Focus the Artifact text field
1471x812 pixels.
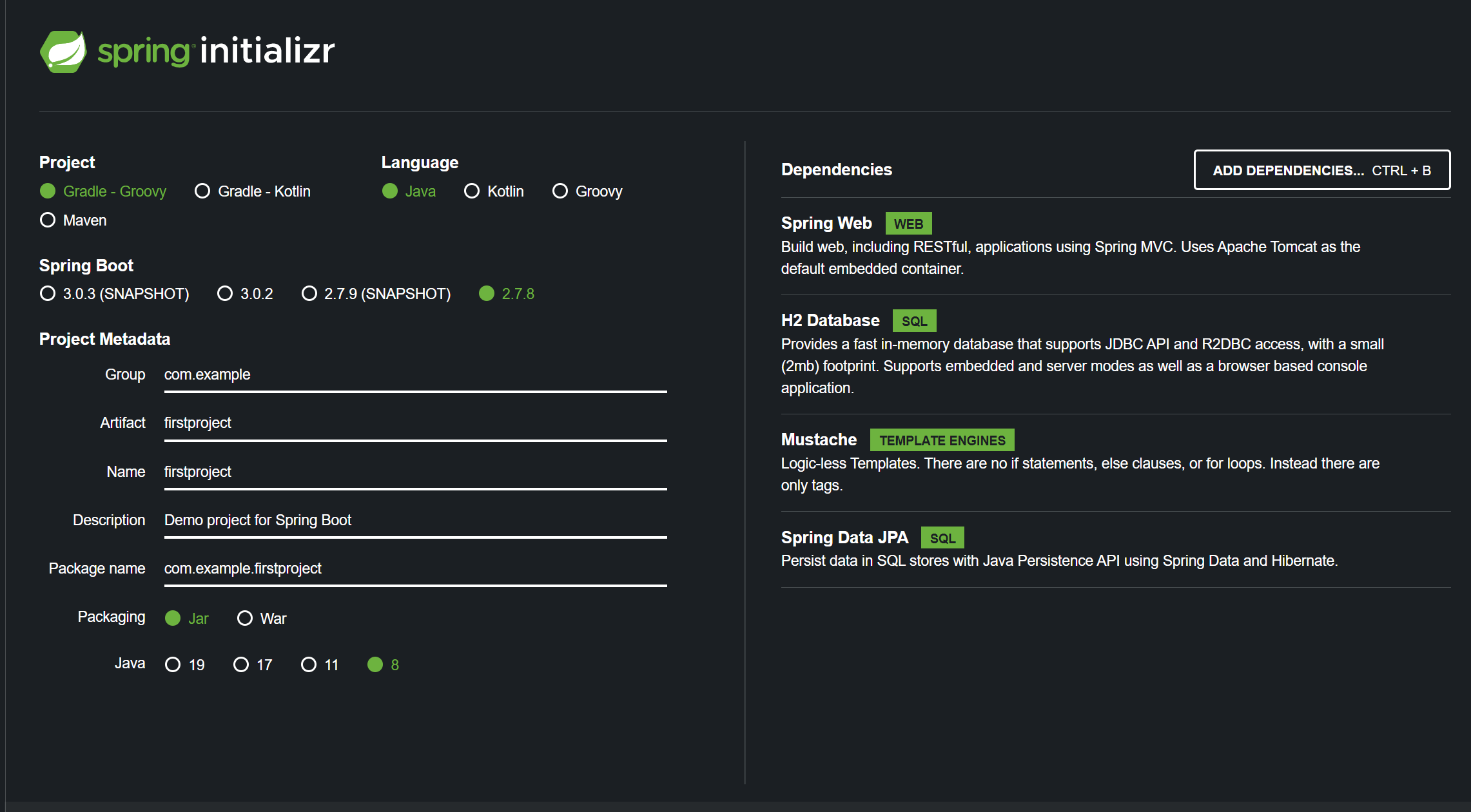click(x=415, y=423)
